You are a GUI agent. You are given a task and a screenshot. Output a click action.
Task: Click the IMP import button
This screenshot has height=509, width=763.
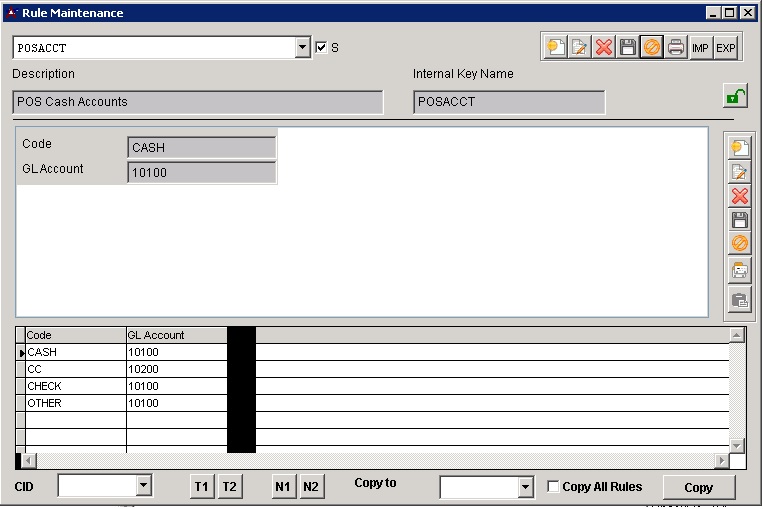[x=700, y=47]
